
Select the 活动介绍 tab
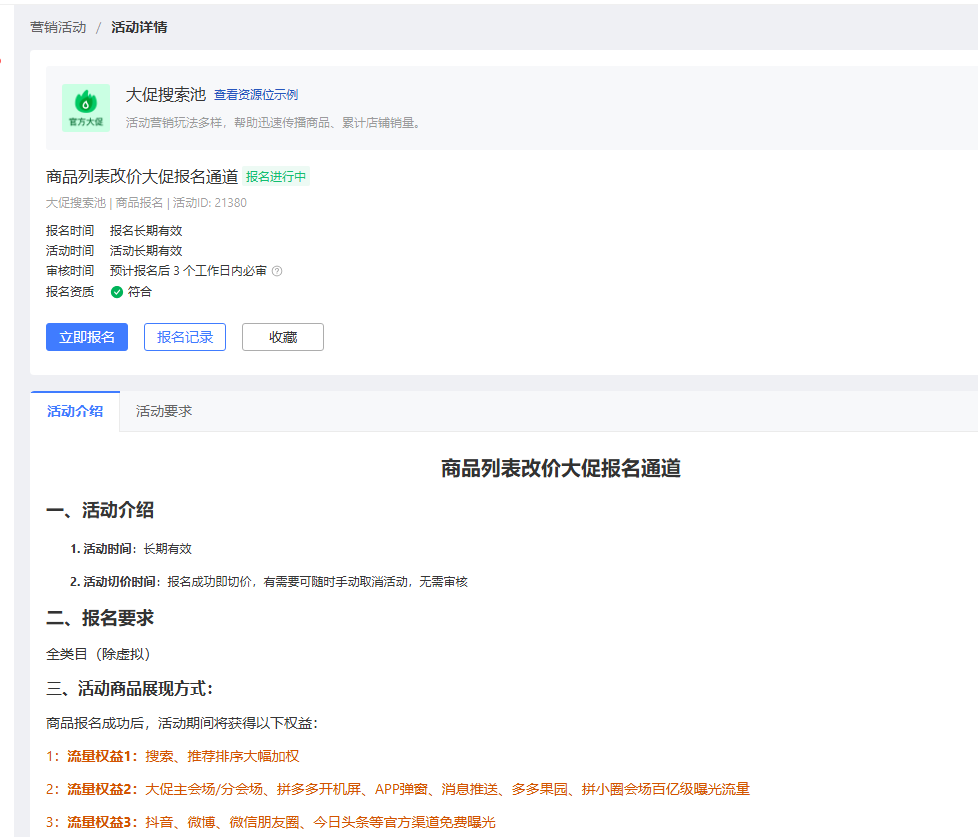[x=75, y=411]
